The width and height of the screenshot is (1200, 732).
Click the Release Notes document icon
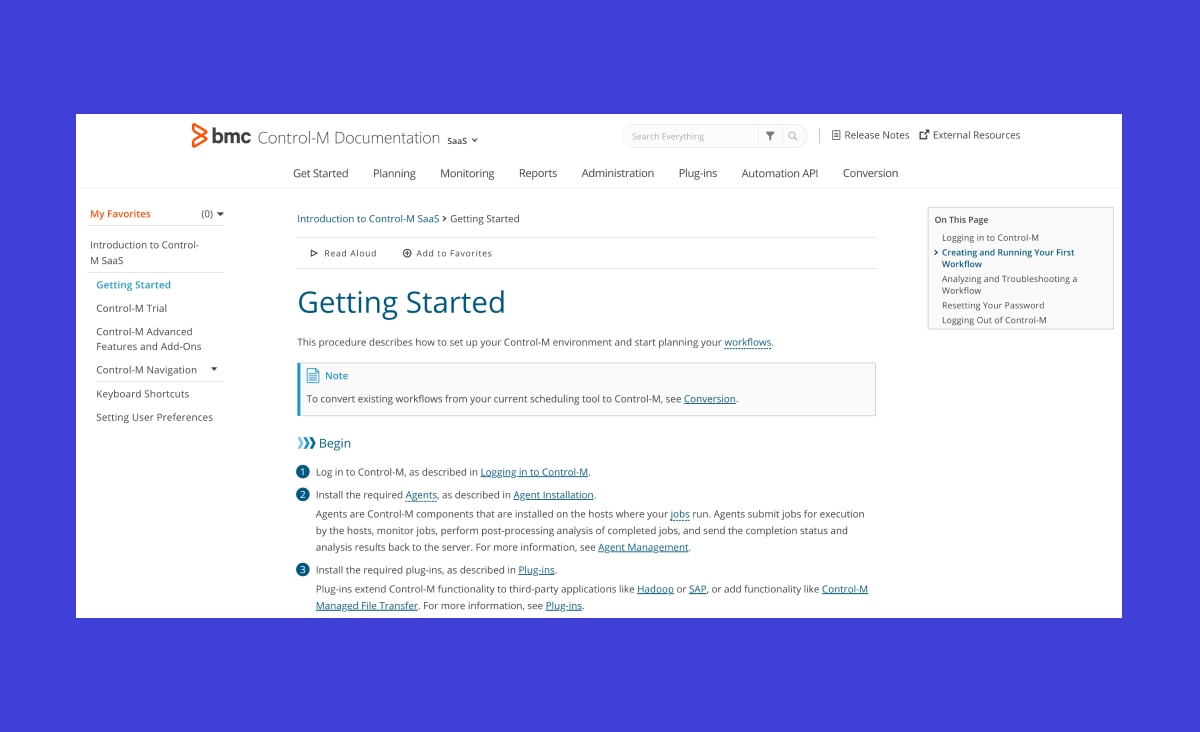tap(836, 134)
